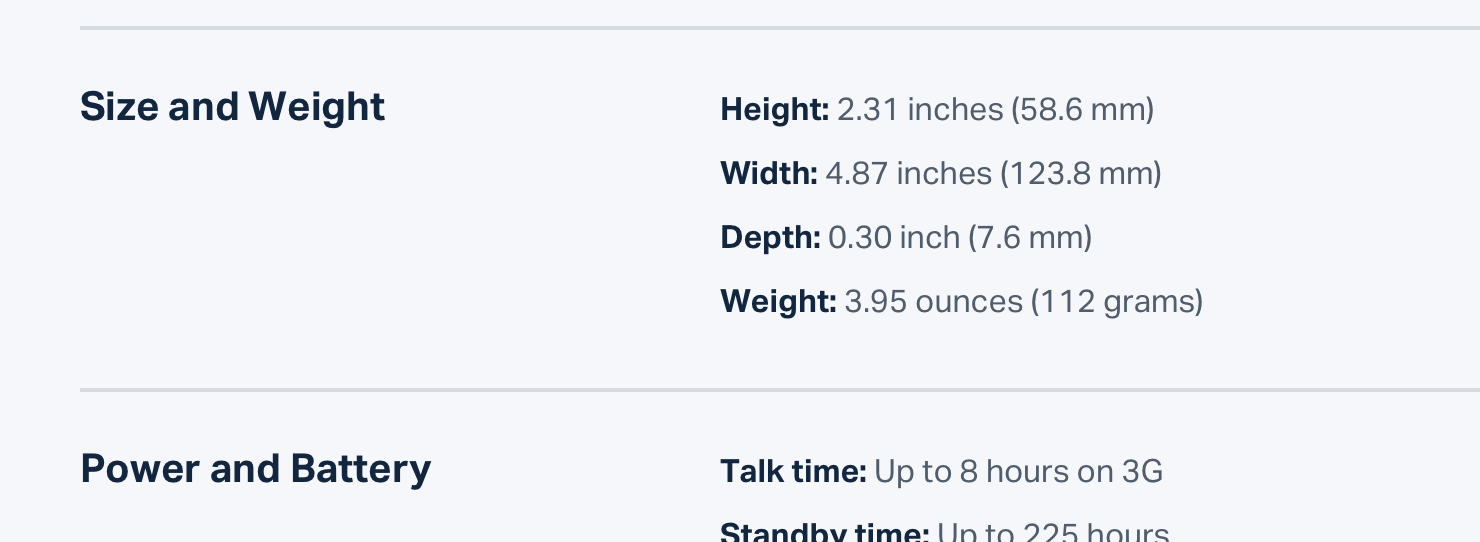This screenshot has width=1480, height=542.
Task: Click the Power and Battery heading
Action: click(255, 469)
